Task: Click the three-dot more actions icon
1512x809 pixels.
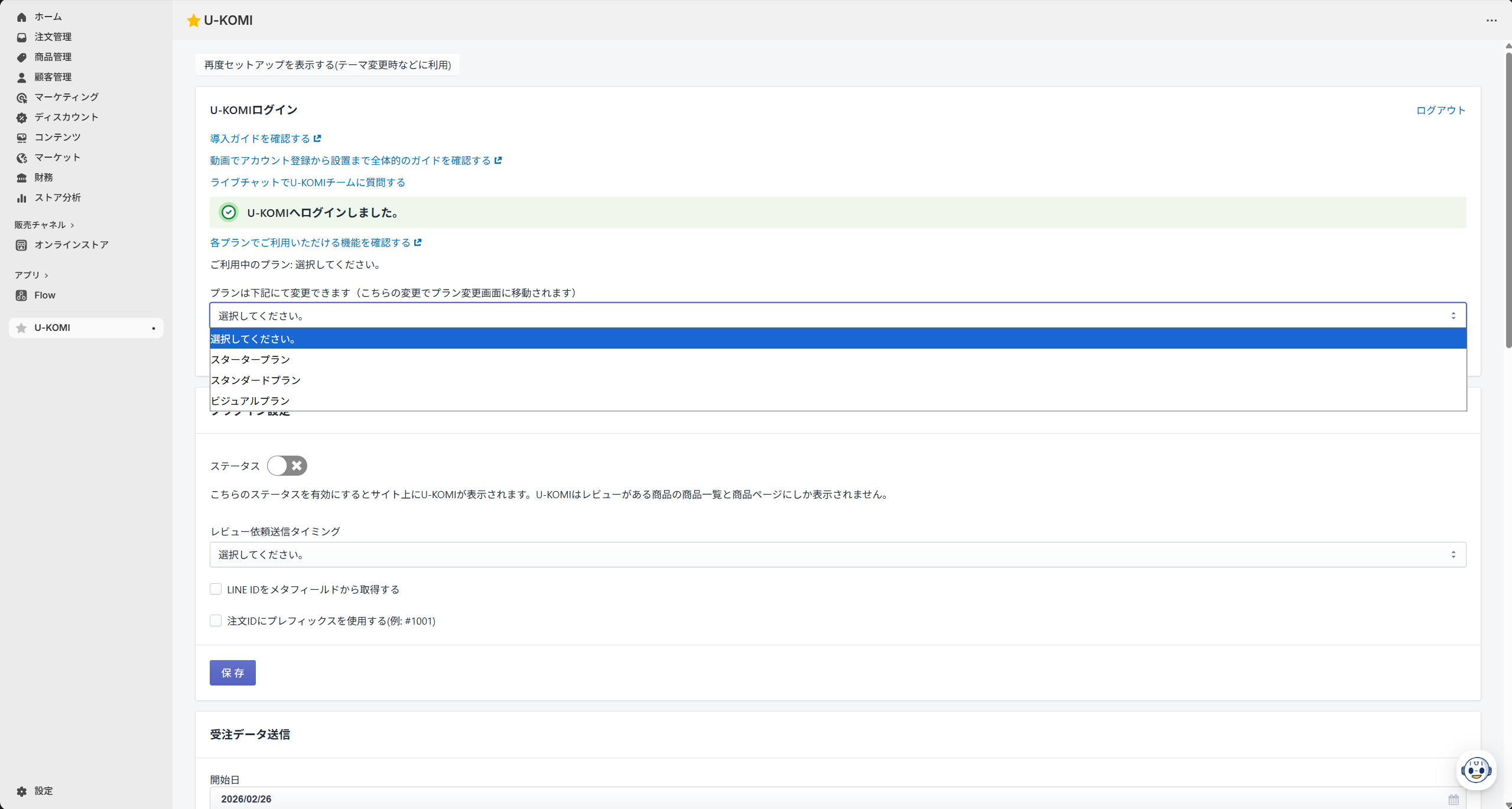Action: 1491,21
